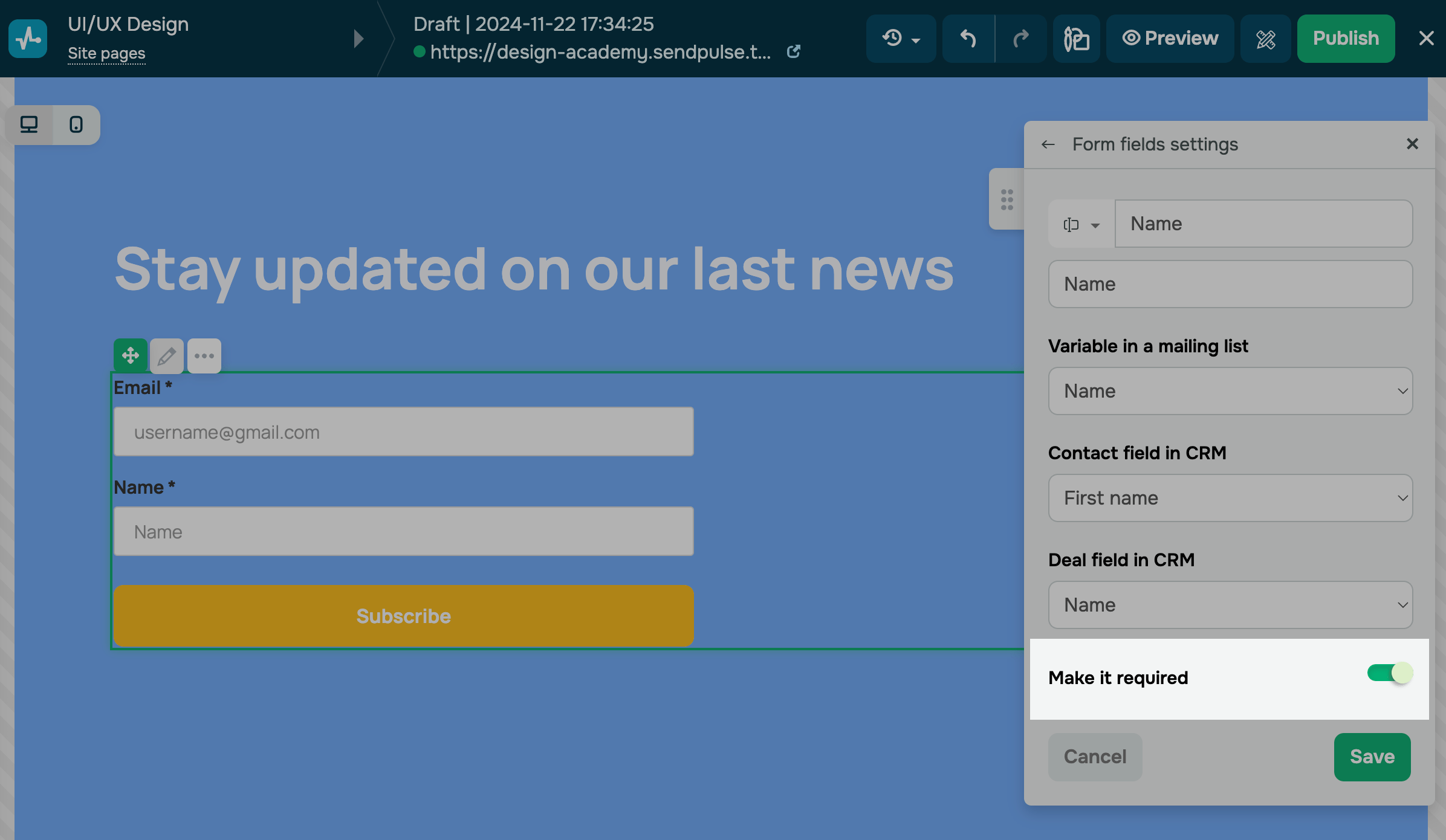The height and width of the screenshot is (840, 1446).
Task: Click the Preview button
Action: [1170, 39]
